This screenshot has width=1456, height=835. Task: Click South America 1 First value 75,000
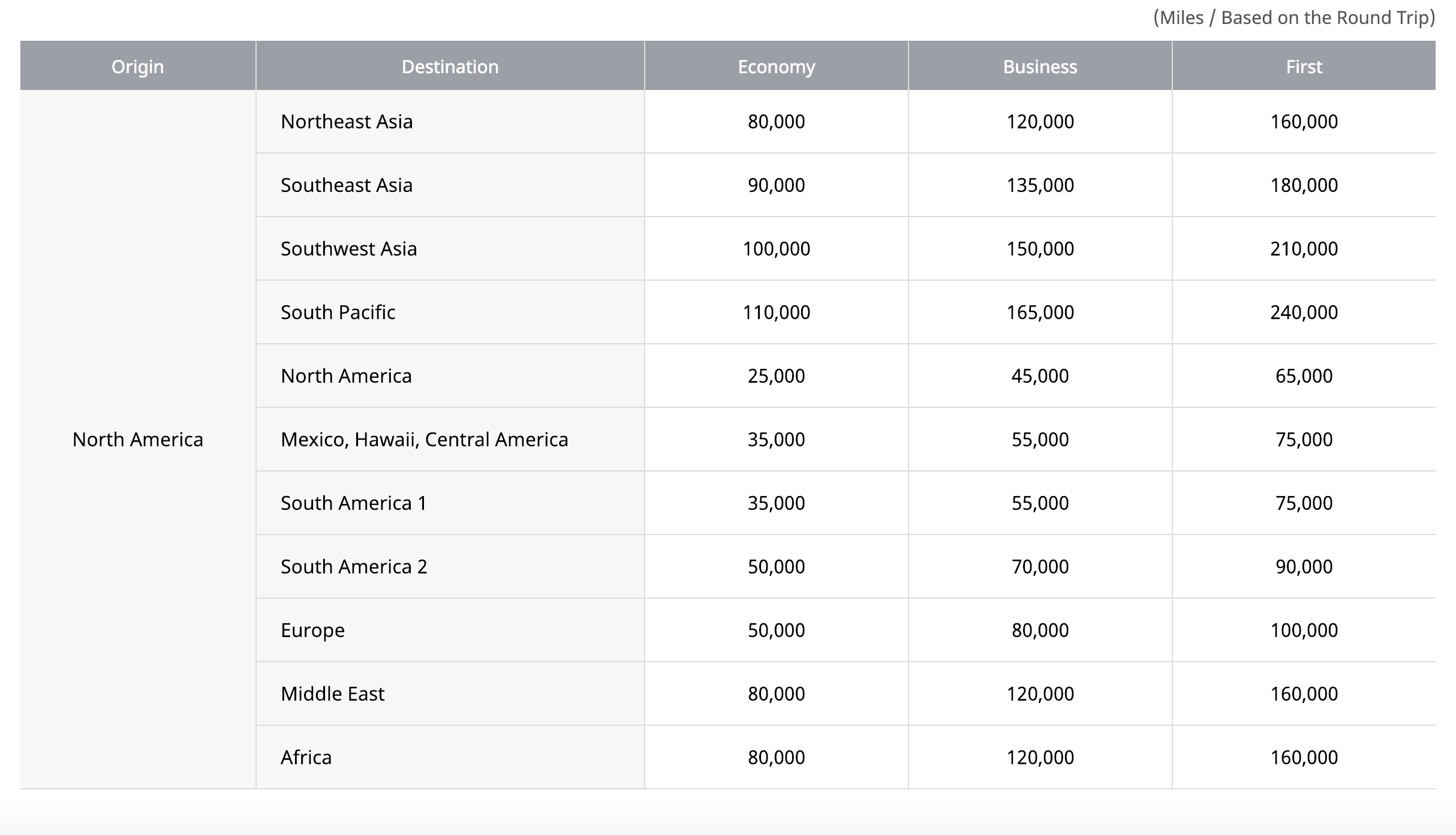click(1304, 503)
